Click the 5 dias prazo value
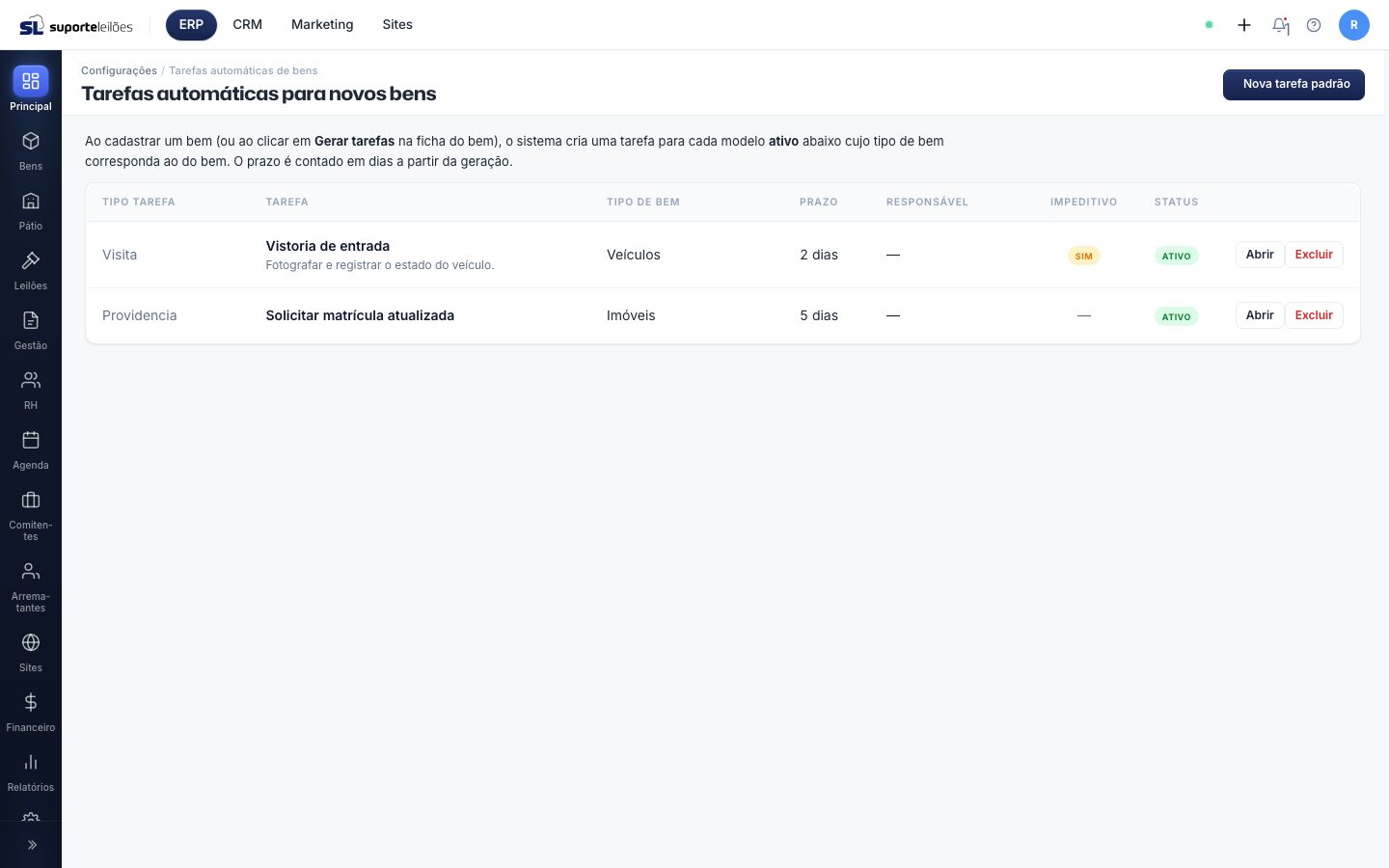The width and height of the screenshot is (1389, 868). click(x=819, y=315)
